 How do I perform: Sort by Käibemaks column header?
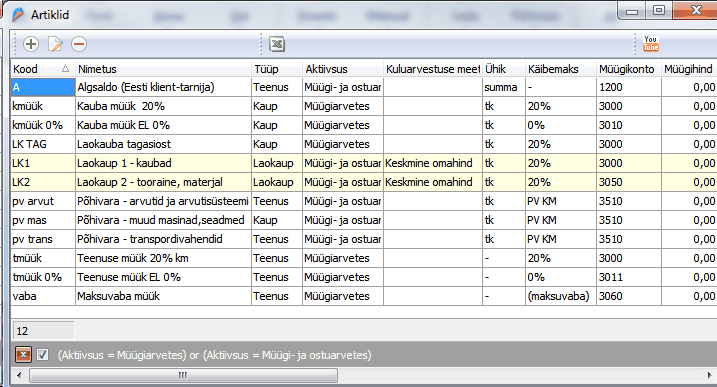tap(561, 69)
